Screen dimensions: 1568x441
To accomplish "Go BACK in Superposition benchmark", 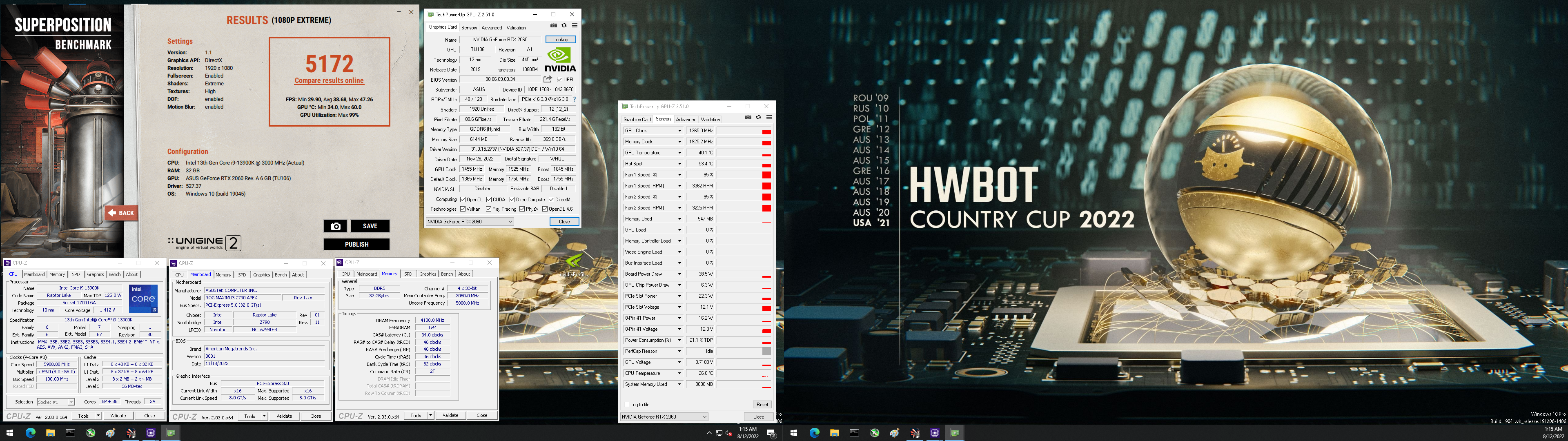I will coord(121,213).
